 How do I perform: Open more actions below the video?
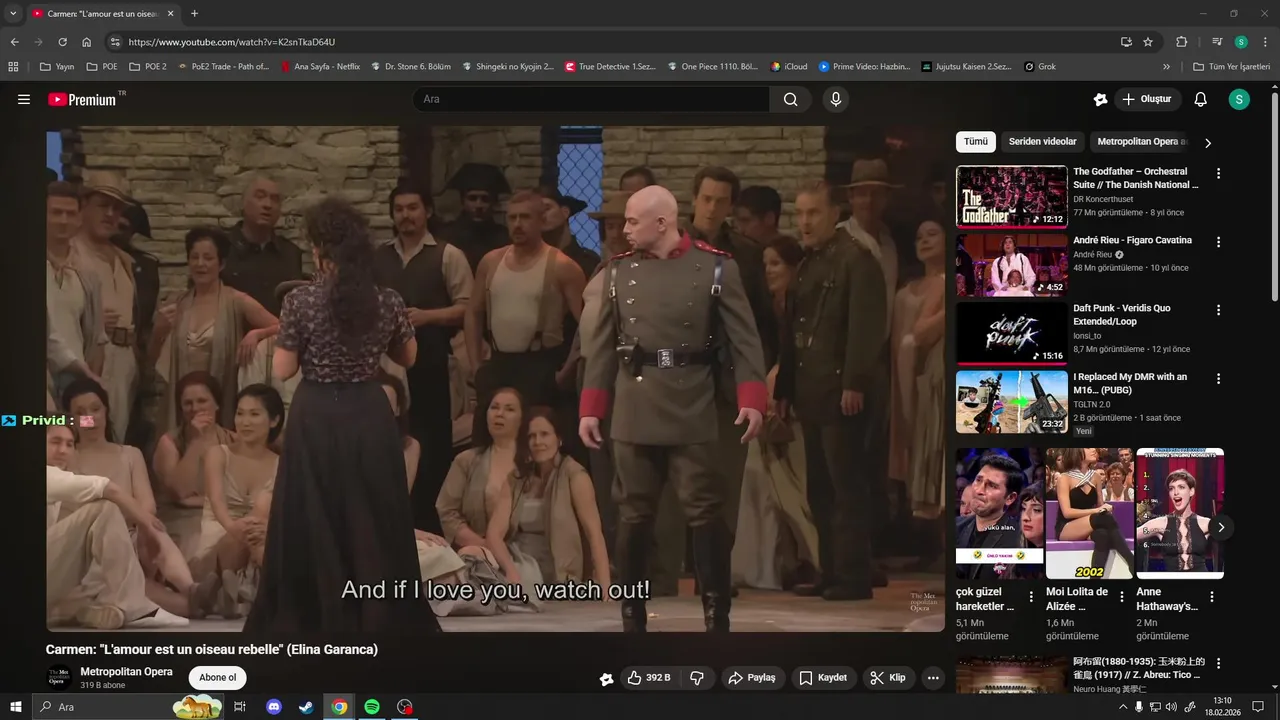click(x=933, y=678)
